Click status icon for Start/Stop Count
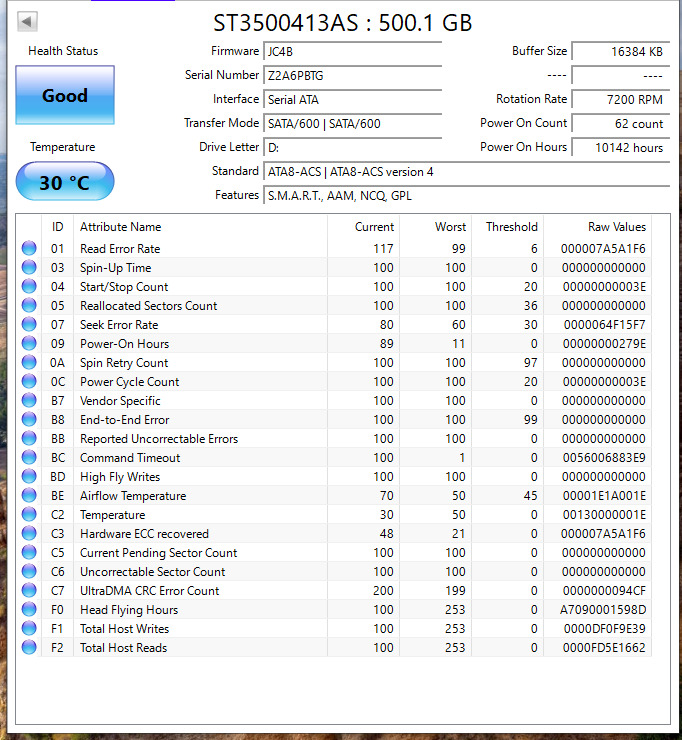The width and height of the screenshot is (682, 740). point(29,286)
